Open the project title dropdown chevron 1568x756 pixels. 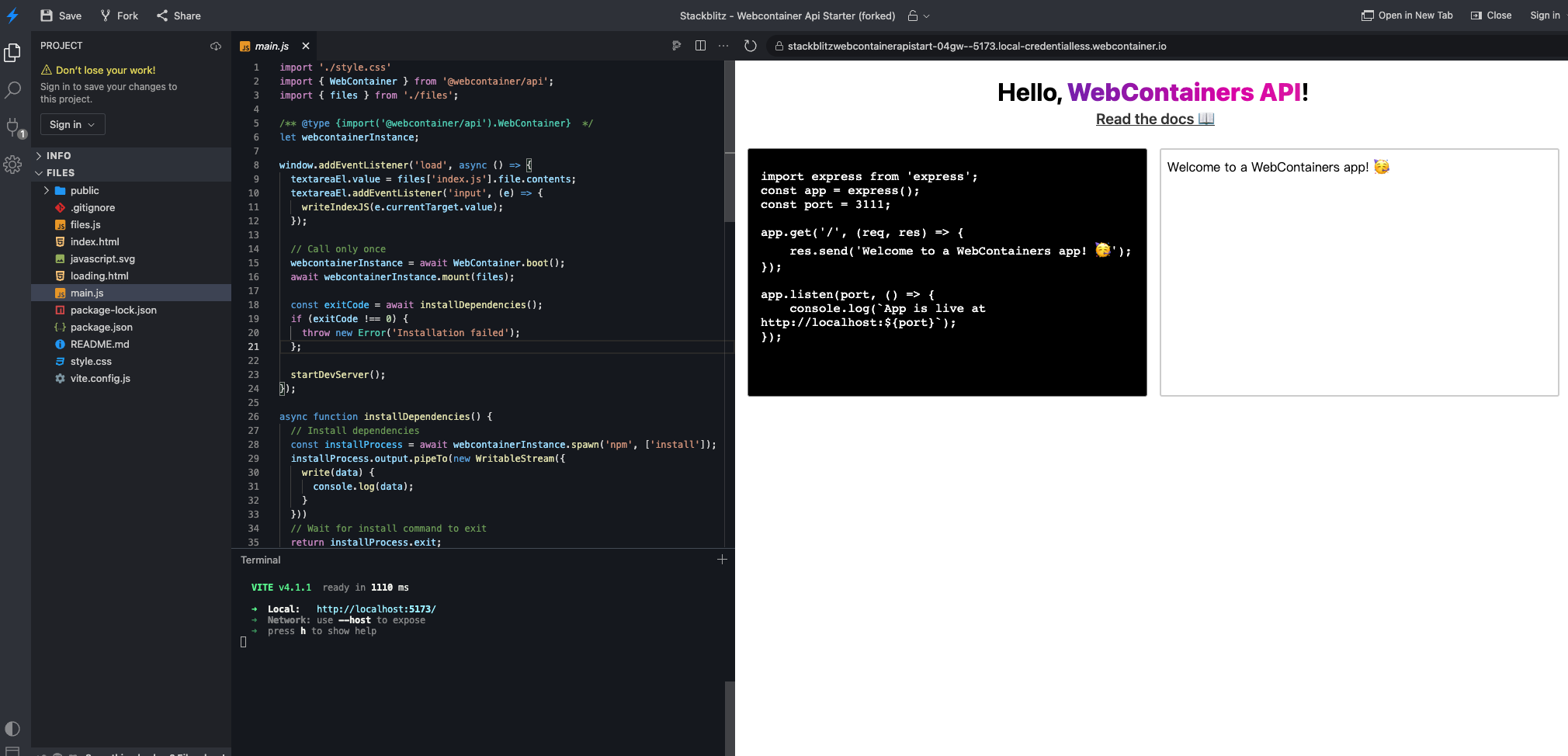(x=926, y=16)
